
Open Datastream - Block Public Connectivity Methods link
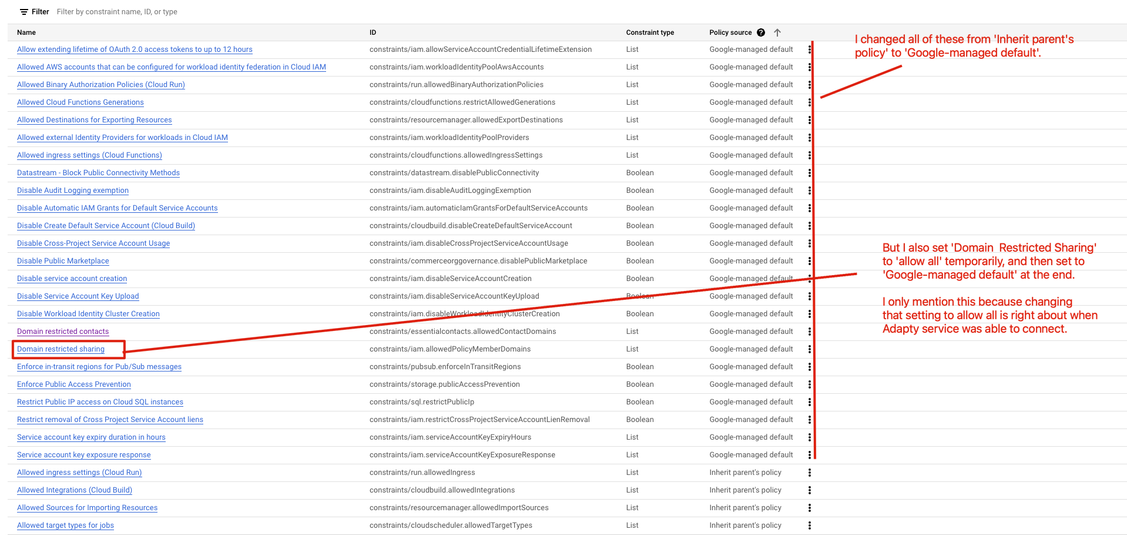click(x=98, y=173)
